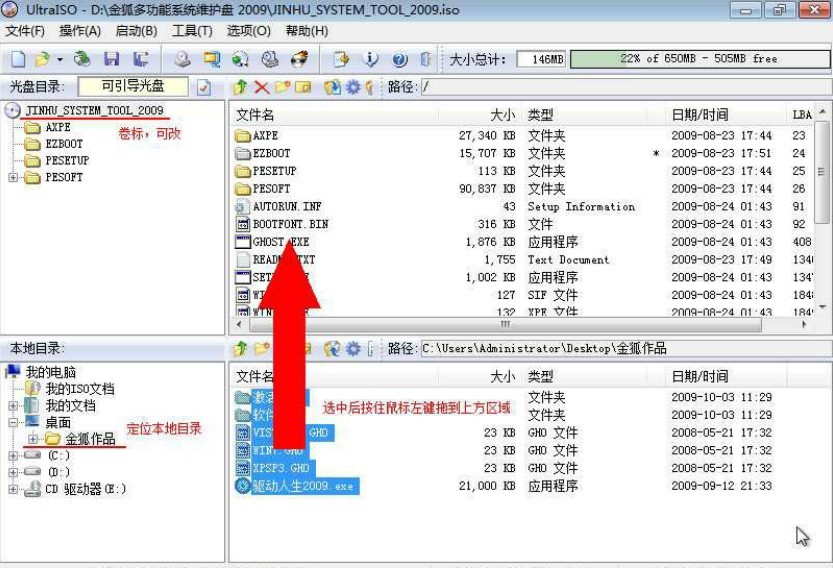Expand the (C:) drive node
This screenshot has width=833, height=568.
(13, 456)
